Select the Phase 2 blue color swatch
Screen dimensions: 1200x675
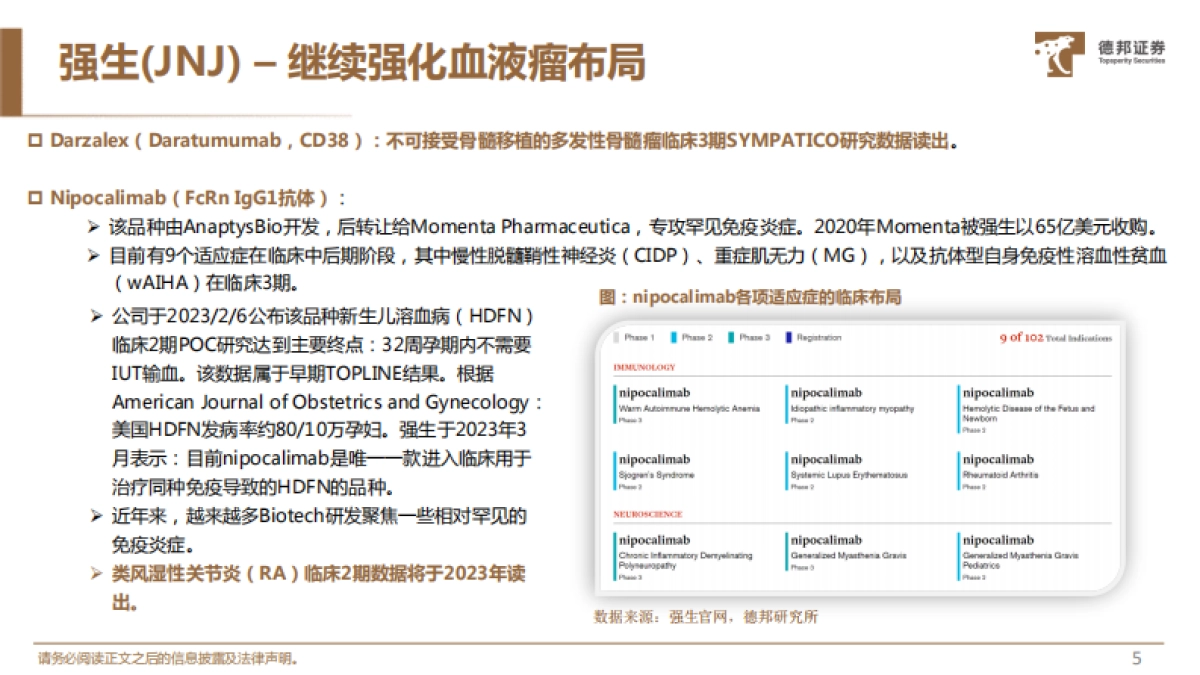(673, 338)
